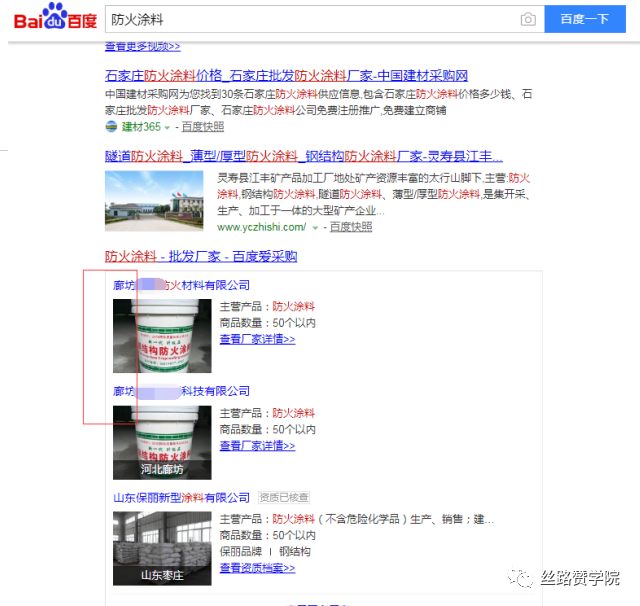Click 钢结构 tag text

[295, 552]
